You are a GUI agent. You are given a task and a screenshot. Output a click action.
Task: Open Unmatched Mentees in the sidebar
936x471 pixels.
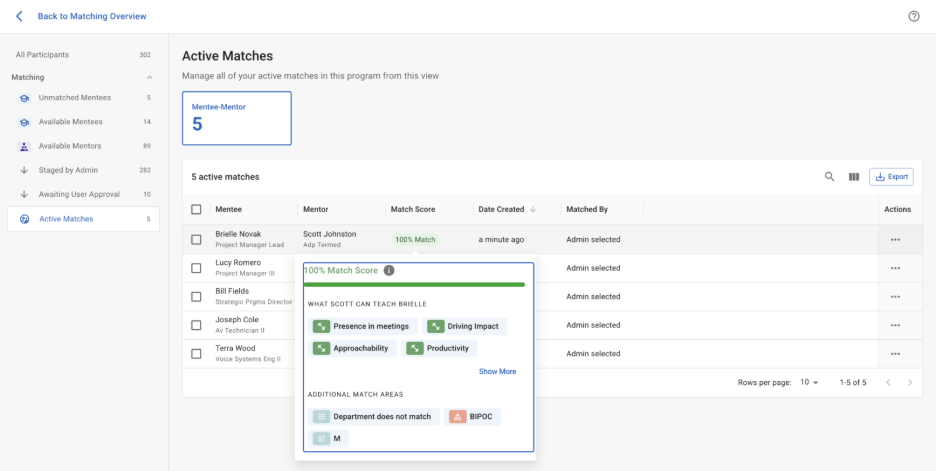tap(74, 98)
